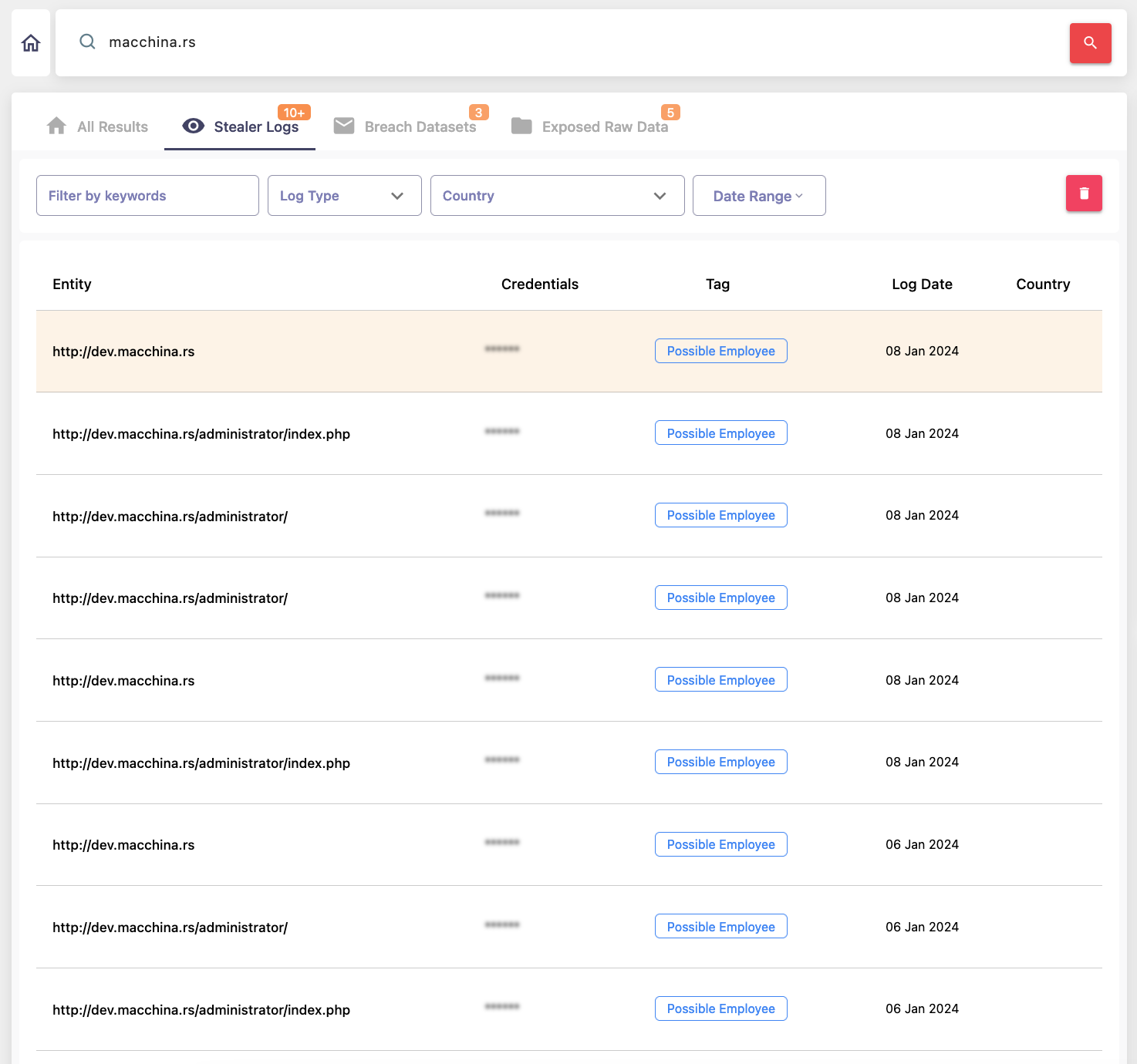This screenshot has width=1137, height=1064.
Task: Click the small arrow next to Date Range
Action: tap(799, 196)
